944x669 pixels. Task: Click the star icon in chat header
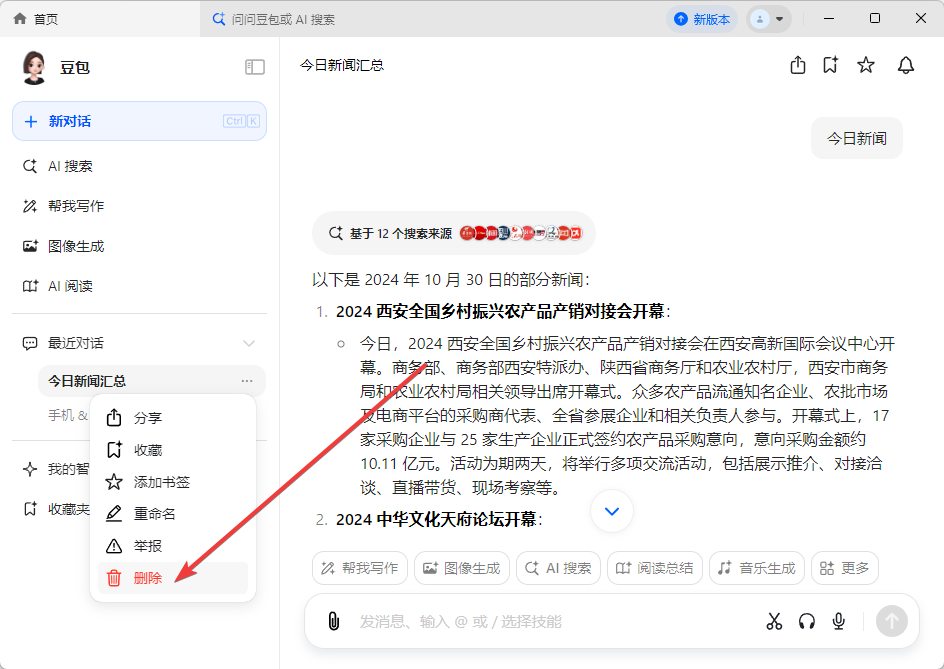[x=866, y=65]
